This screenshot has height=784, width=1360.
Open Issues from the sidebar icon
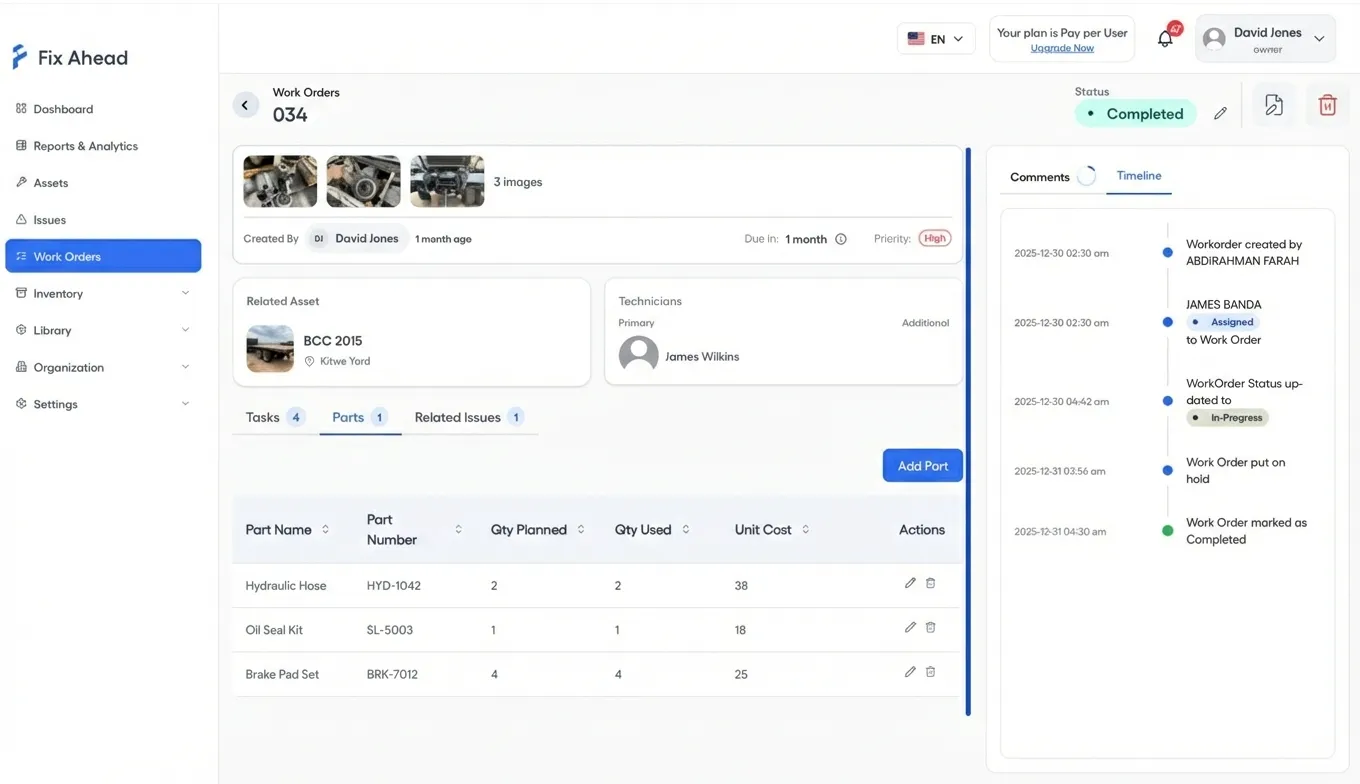click(22, 219)
